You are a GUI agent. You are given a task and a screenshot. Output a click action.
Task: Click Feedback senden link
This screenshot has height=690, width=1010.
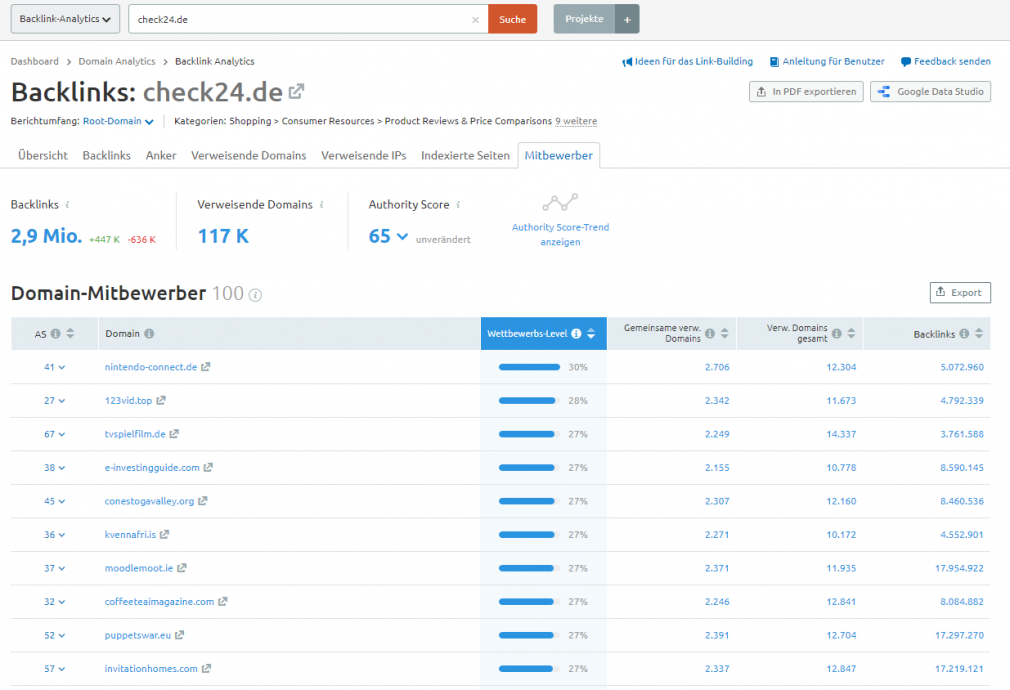click(x=946, y=61)
